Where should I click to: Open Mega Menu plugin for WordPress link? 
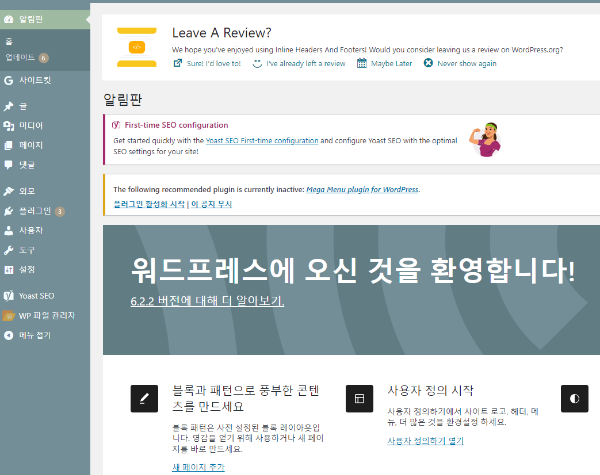362,189
